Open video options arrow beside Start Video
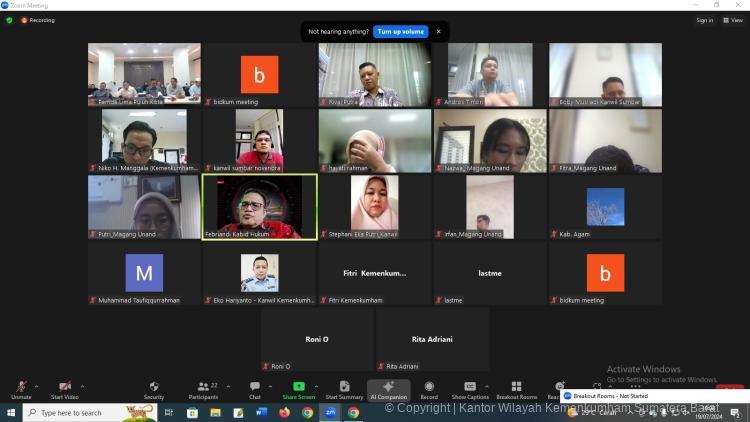Viewport: 750px width, 422px height. pyautogui.click(x=83, y=386)
